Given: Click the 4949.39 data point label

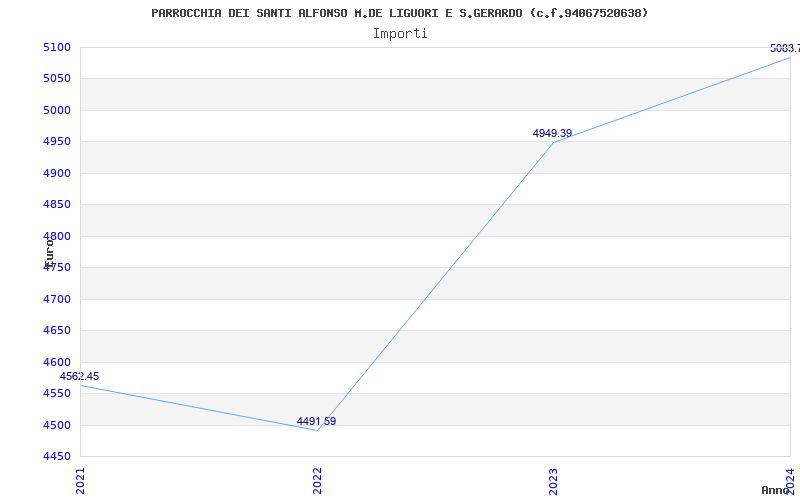Looking at the screenshot, I should [552, 133].
